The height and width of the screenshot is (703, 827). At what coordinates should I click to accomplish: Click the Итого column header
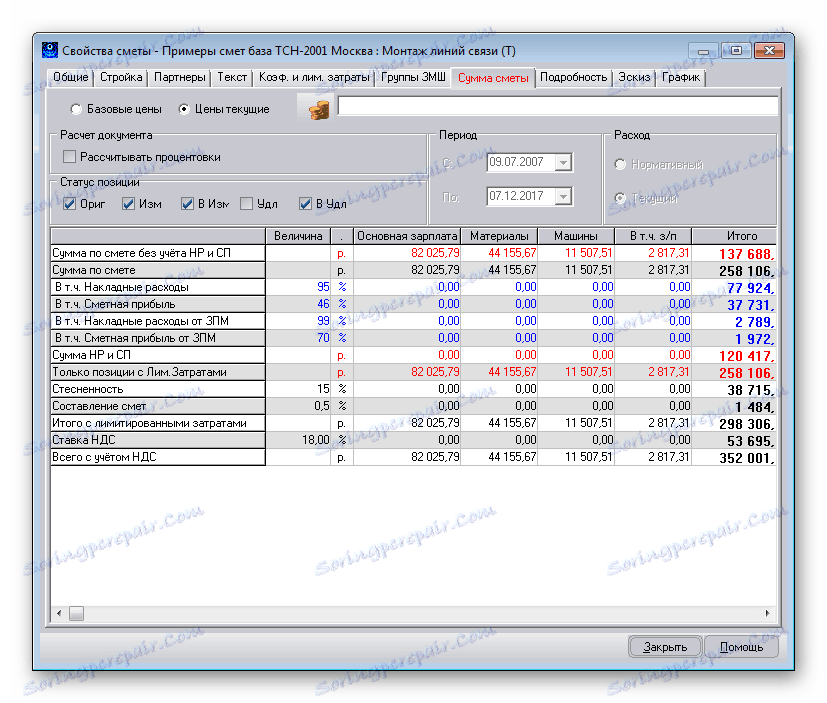734,236
